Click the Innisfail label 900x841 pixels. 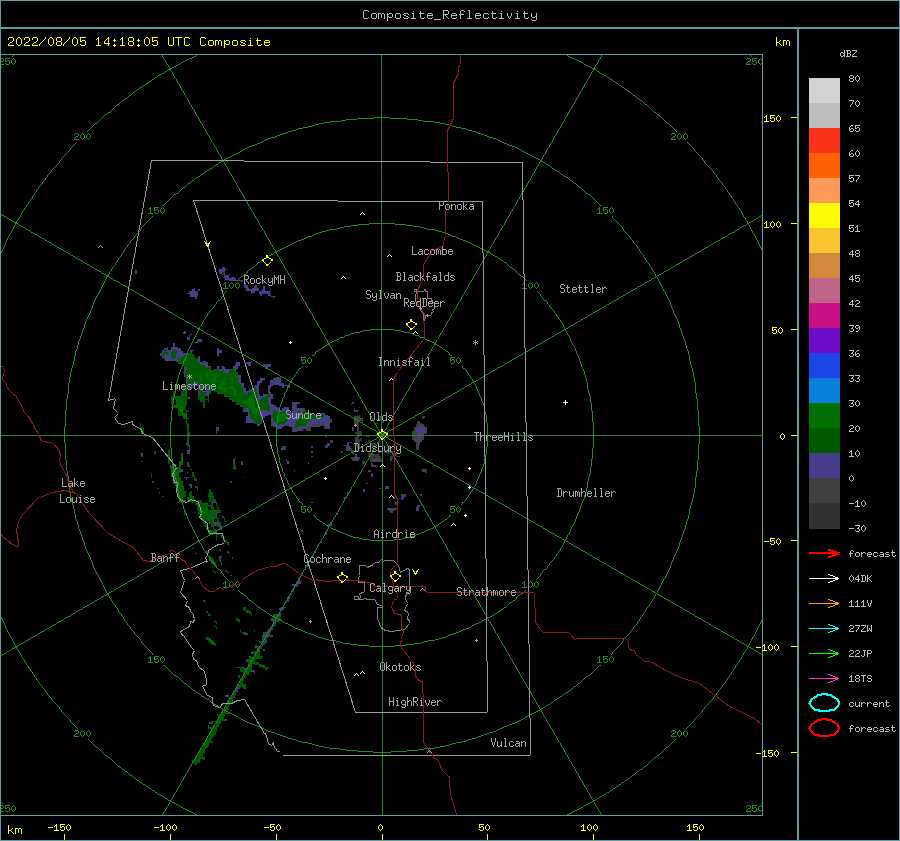pos(404,362)
